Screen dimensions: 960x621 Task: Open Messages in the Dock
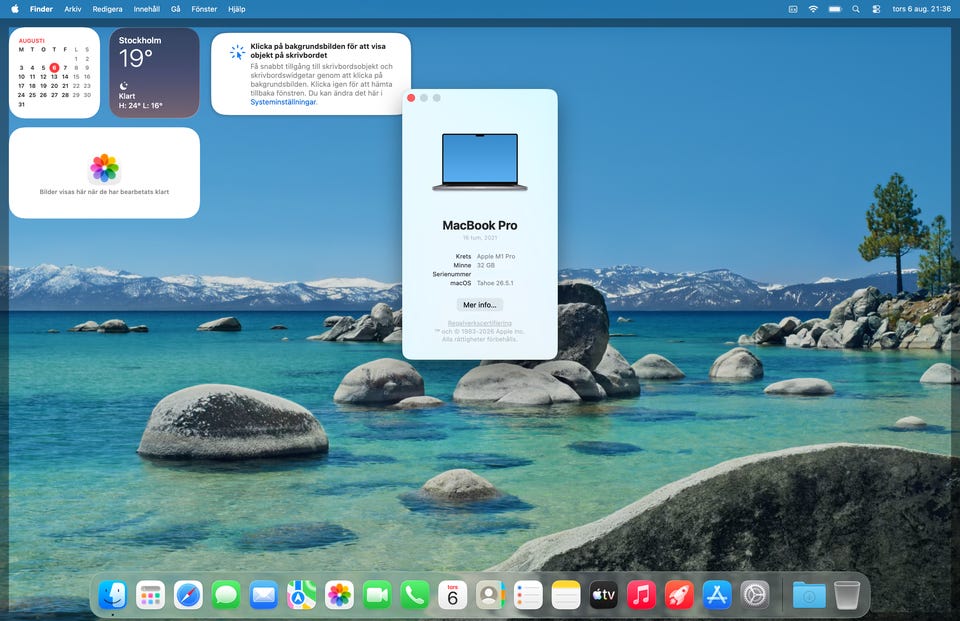[226, 595]
